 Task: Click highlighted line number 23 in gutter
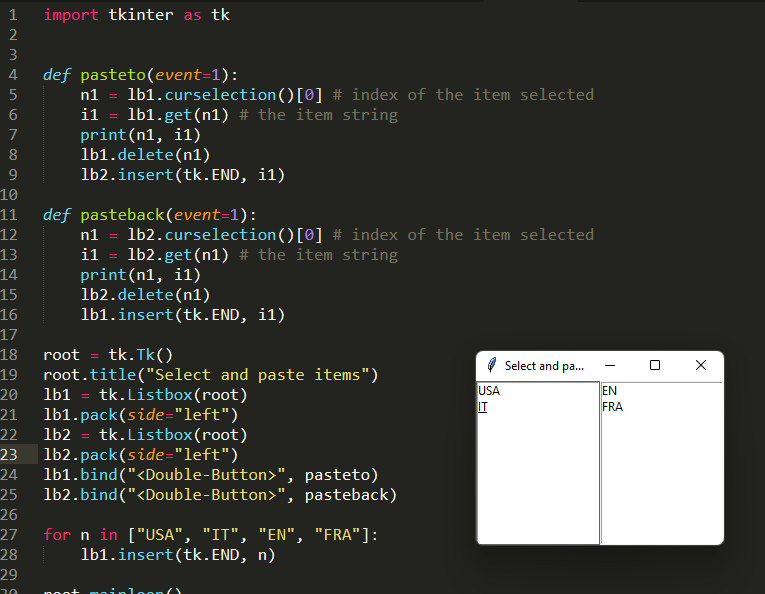click(9, 455)
